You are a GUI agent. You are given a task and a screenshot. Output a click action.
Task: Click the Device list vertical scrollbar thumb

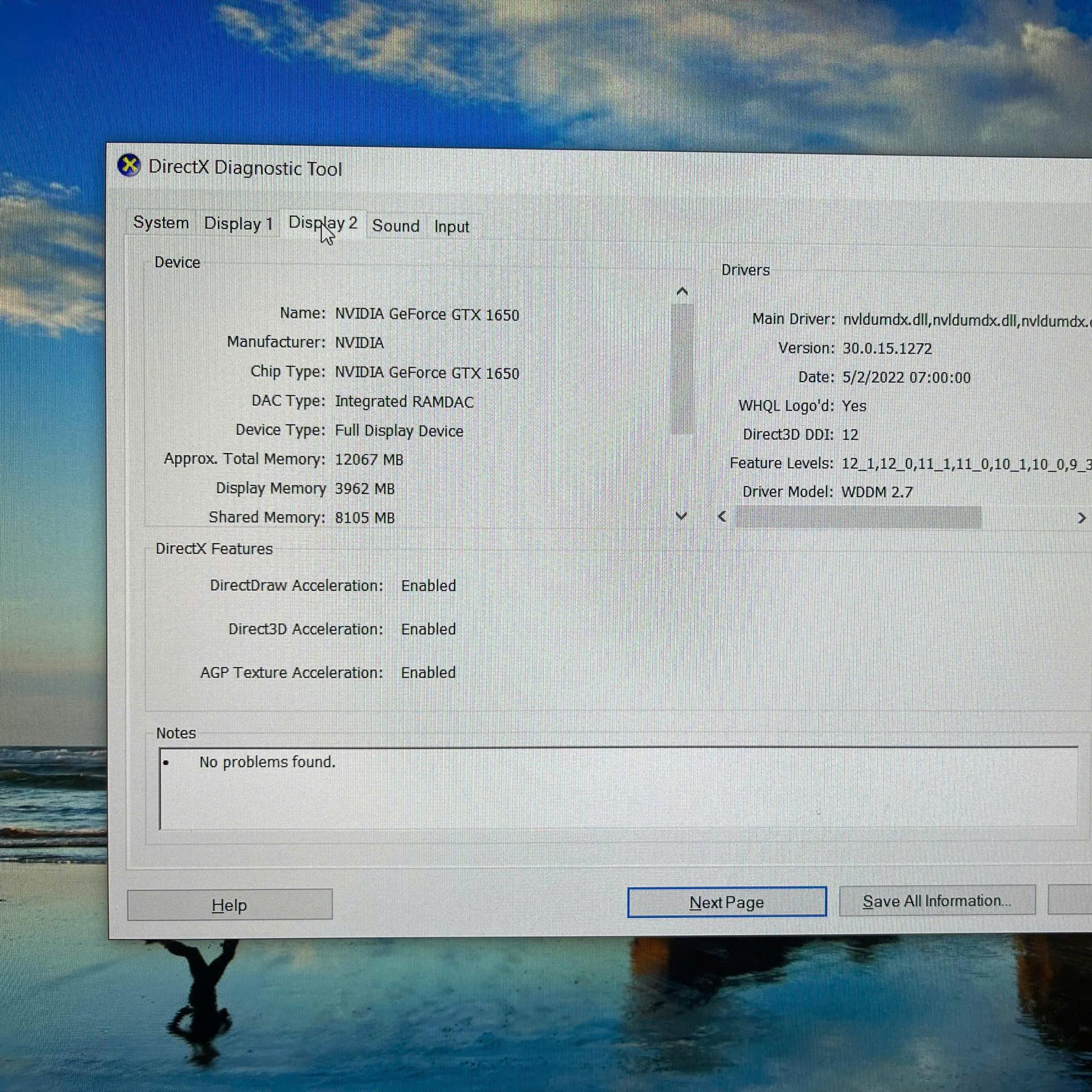pyautogui.click(x=682, y=369)
